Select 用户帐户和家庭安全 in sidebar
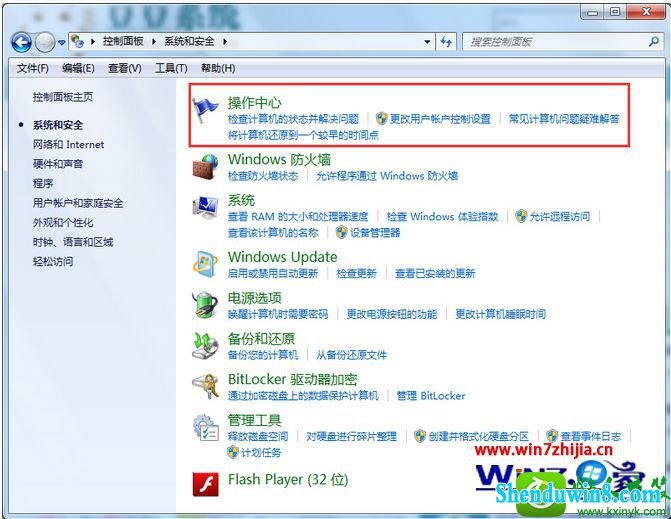Viewport: 671px width, 519px height. pos(78,203)
